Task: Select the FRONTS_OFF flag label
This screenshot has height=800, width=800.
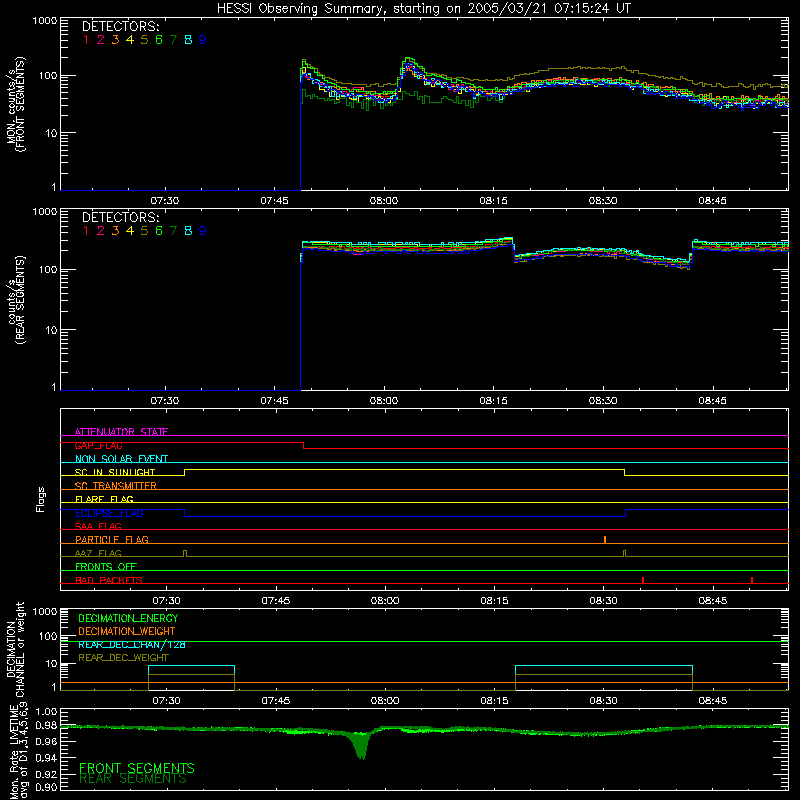Action: click(x=106, y=567)
